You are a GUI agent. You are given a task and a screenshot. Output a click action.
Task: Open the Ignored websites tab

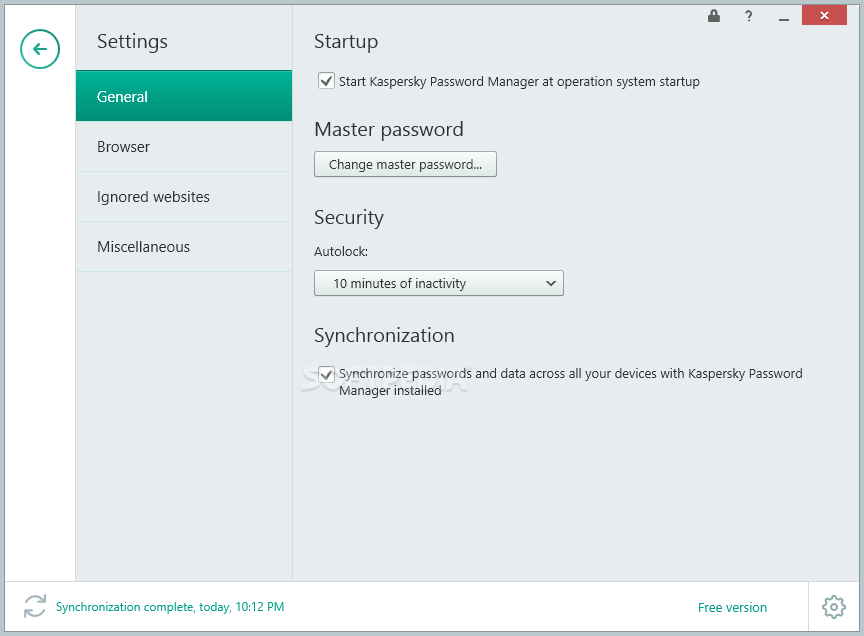184,197
